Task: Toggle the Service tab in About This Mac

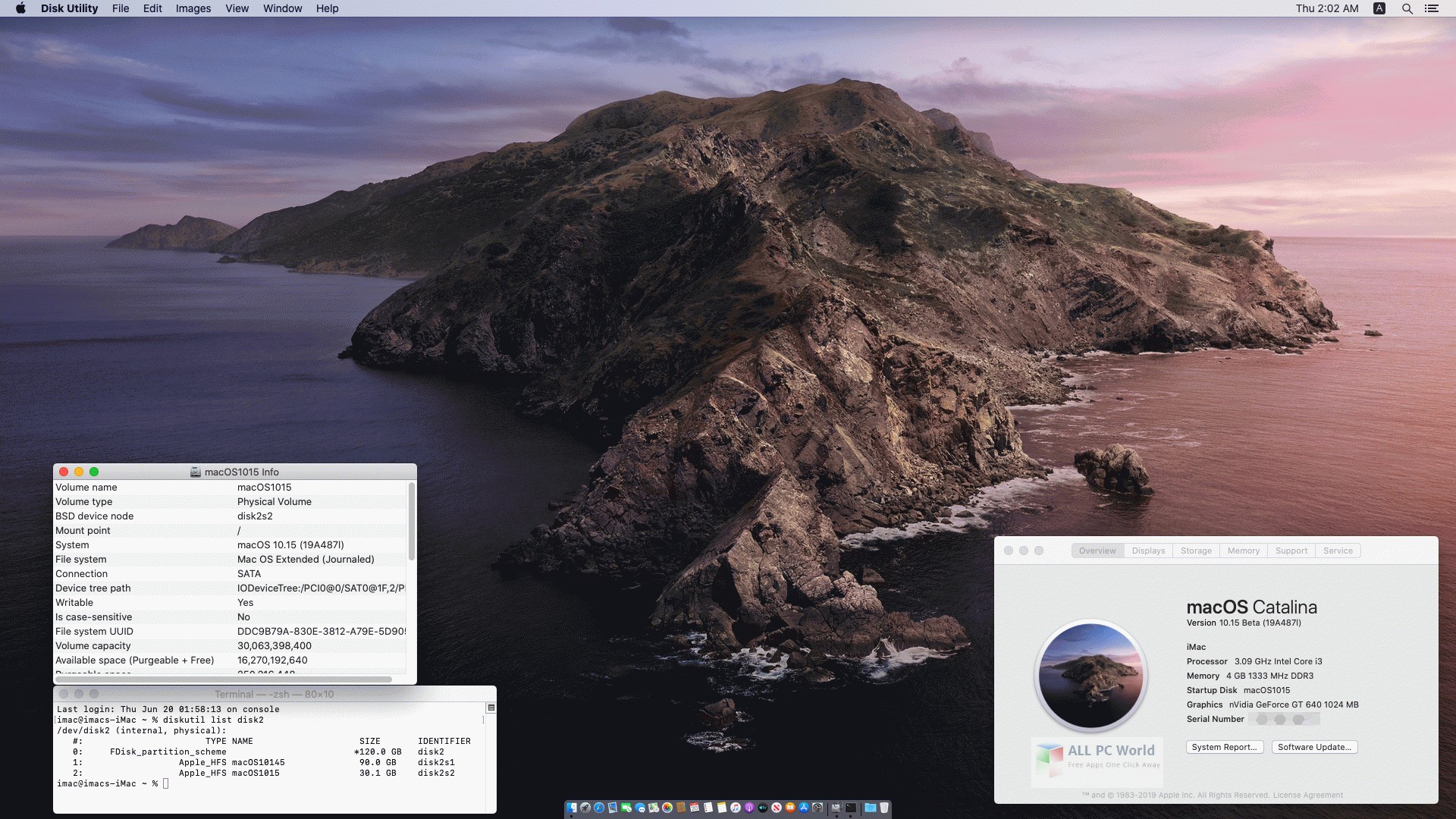Action: pyautogui.click(x=1337, y=550)
